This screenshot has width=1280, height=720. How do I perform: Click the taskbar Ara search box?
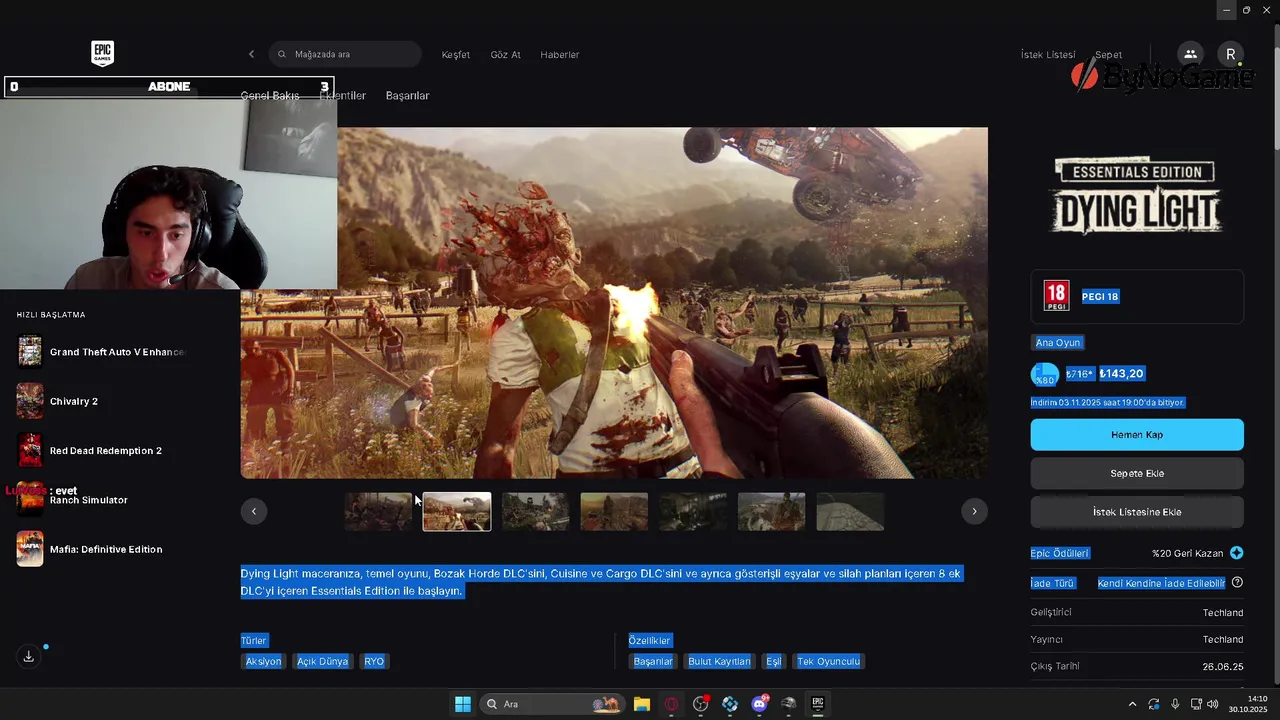[551, 704]
